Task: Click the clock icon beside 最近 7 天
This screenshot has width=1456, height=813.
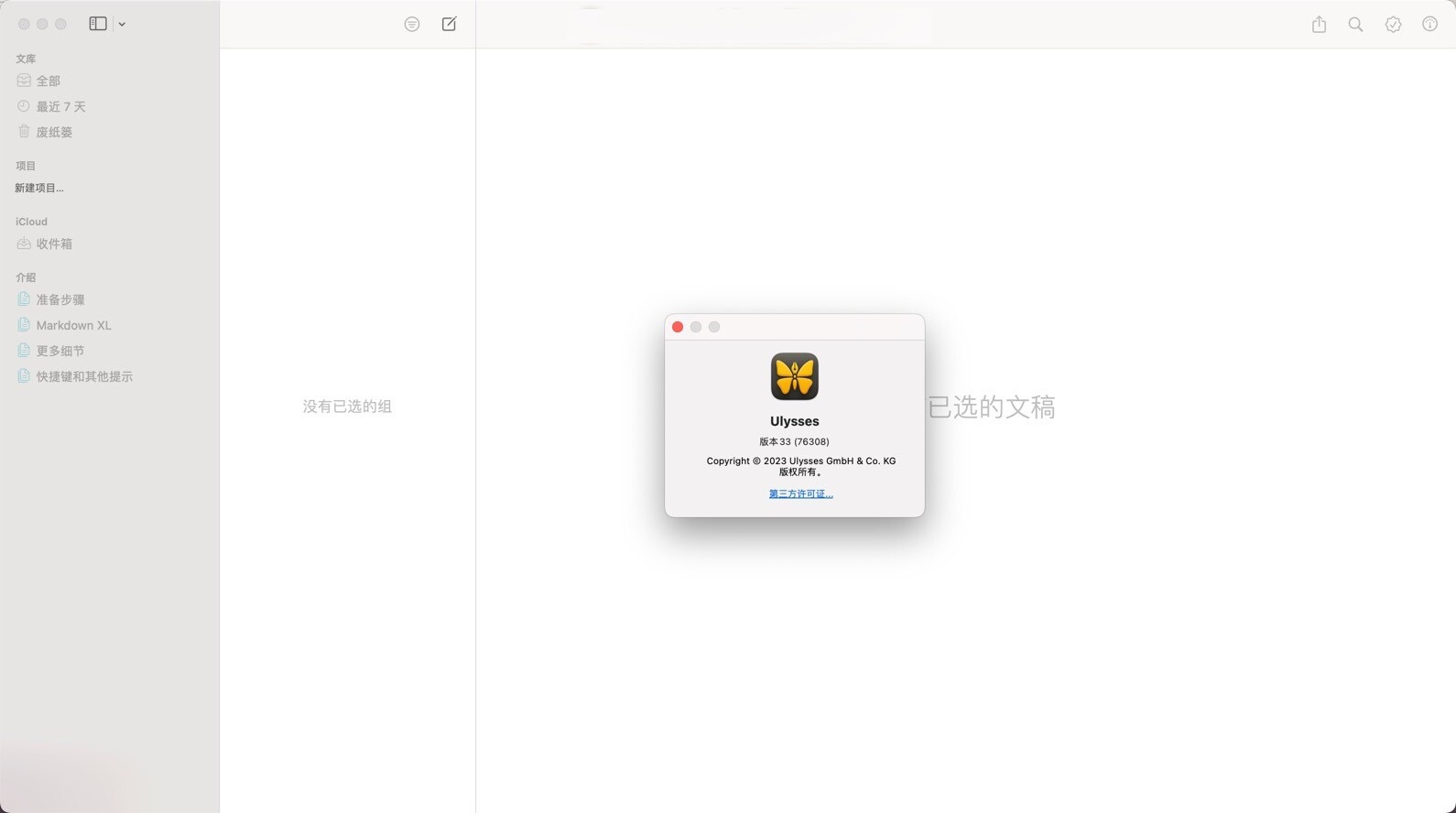Action: [24, 106]
